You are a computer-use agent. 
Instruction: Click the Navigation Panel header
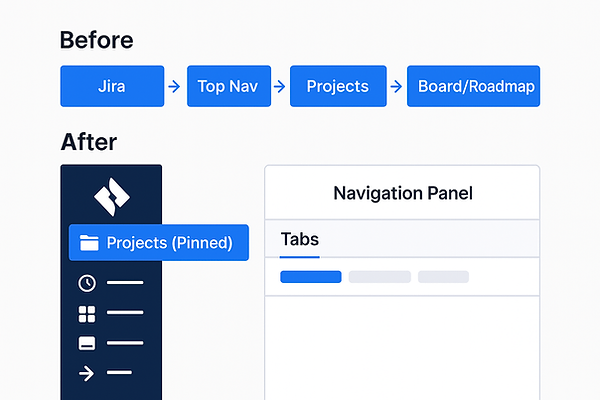tap(403, 193)
